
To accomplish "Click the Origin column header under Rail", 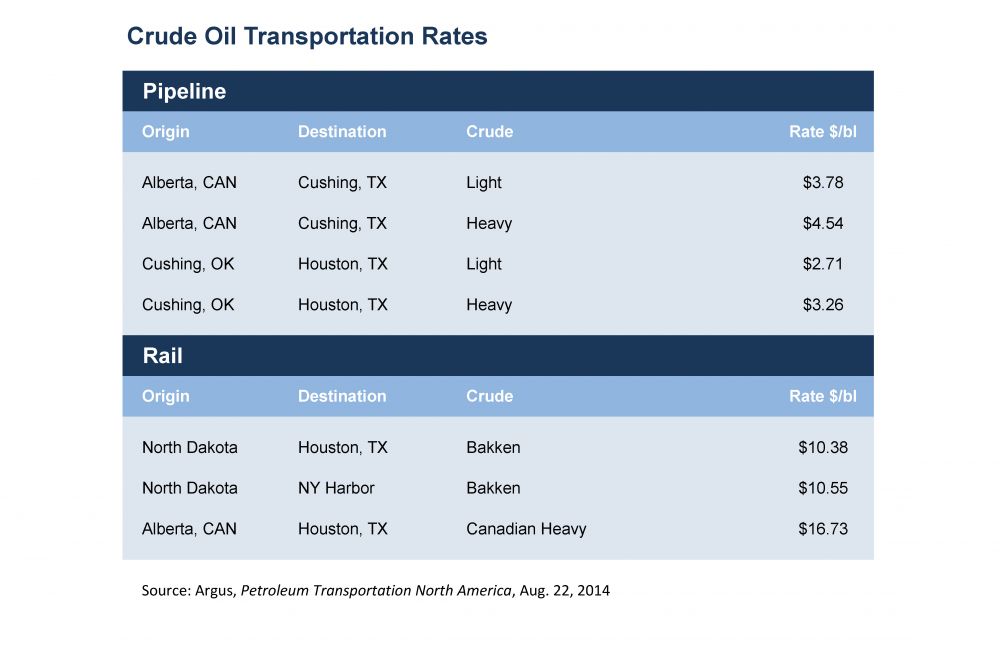I will (x=165, y=396).
